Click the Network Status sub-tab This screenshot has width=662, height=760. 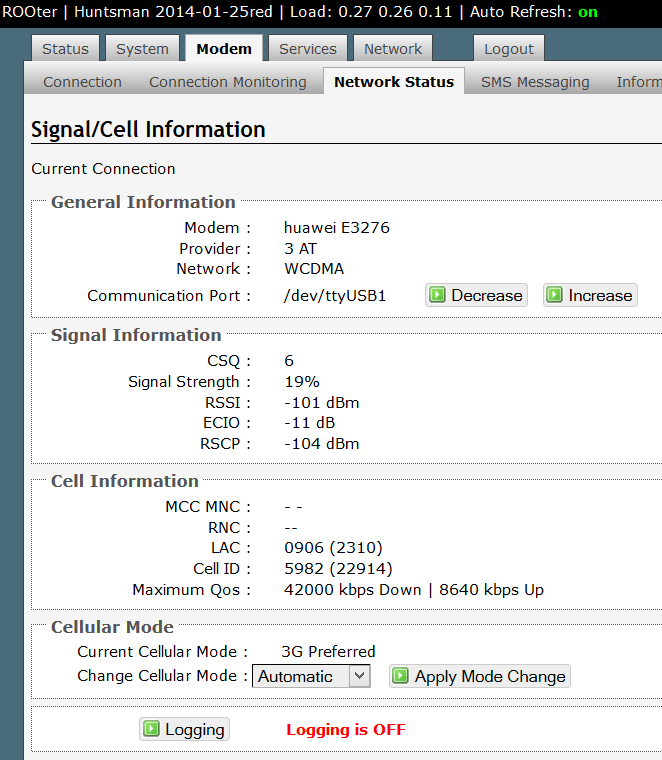[394, 81]
